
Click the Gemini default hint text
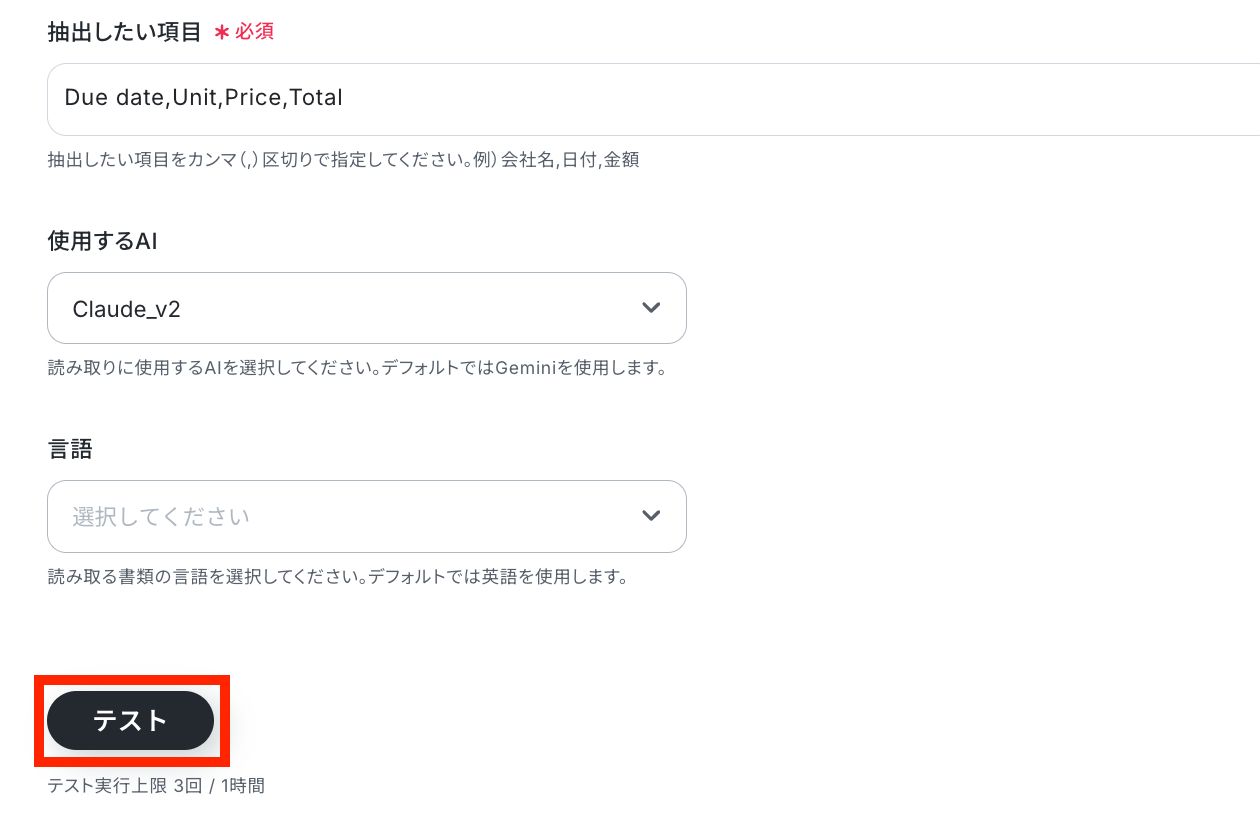(x=357, y=368)
